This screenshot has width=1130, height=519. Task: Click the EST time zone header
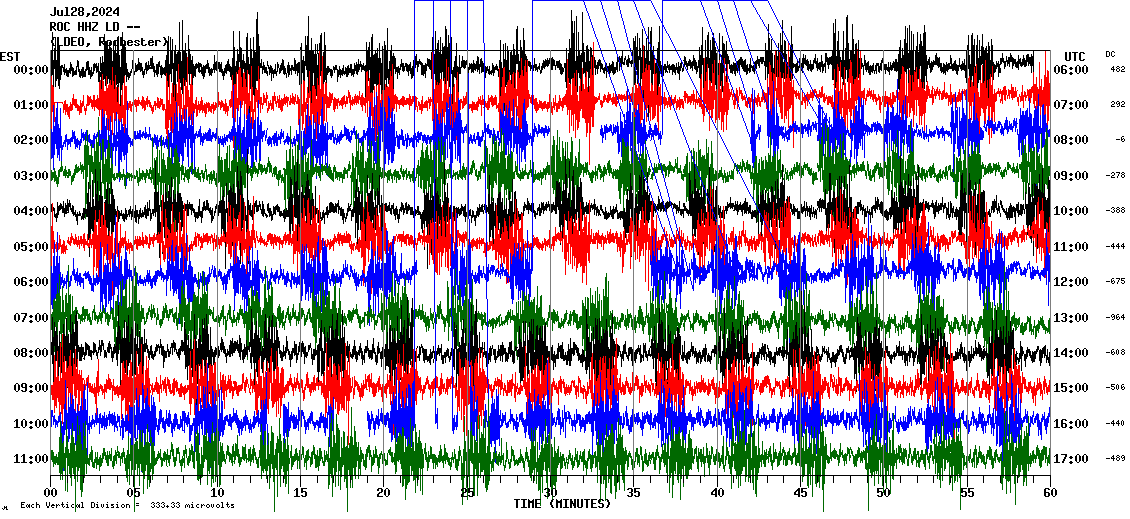pyautogui.click(x=10, y=55)
